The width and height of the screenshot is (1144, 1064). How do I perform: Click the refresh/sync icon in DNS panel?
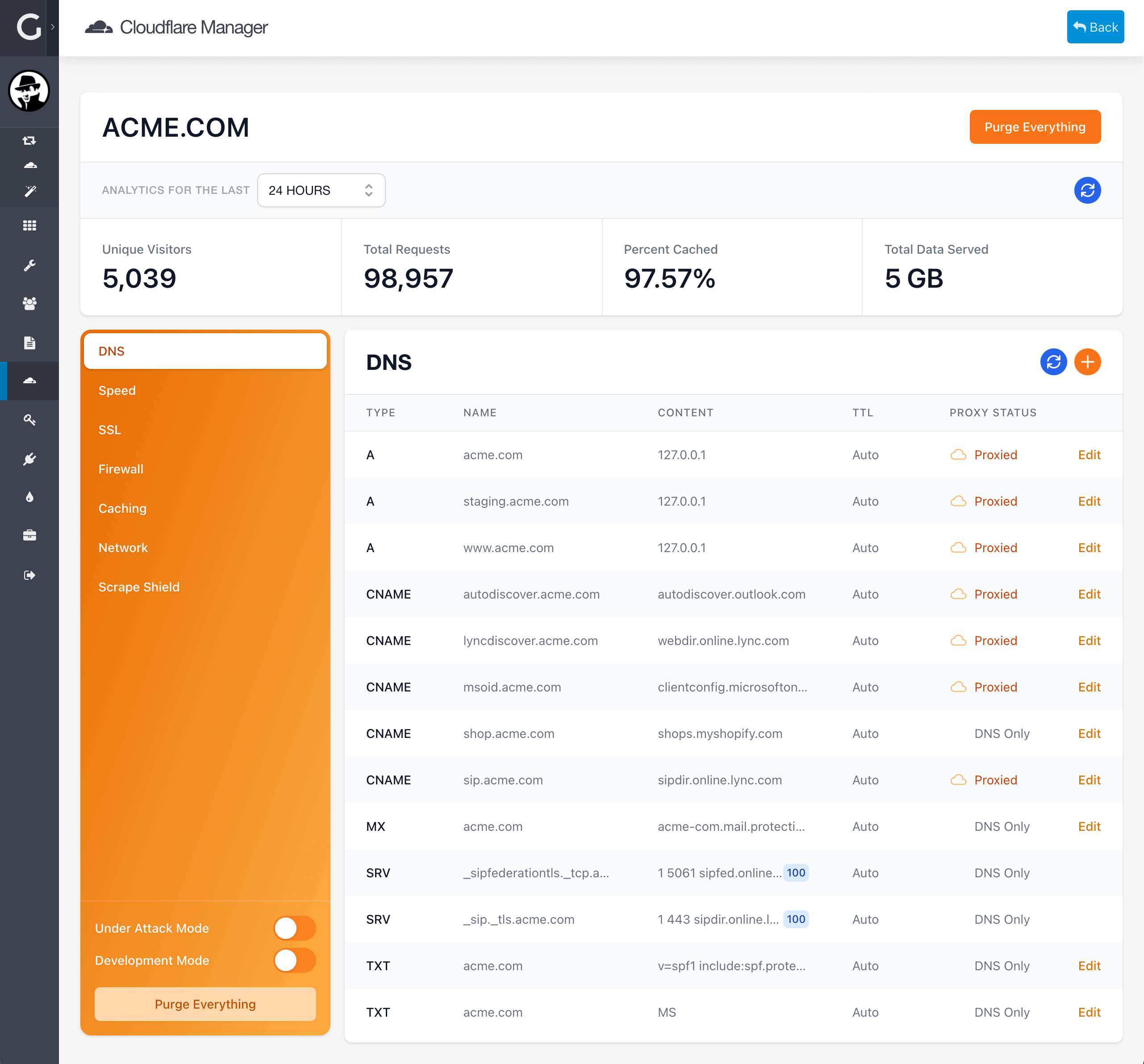(x=1053, y=362)
